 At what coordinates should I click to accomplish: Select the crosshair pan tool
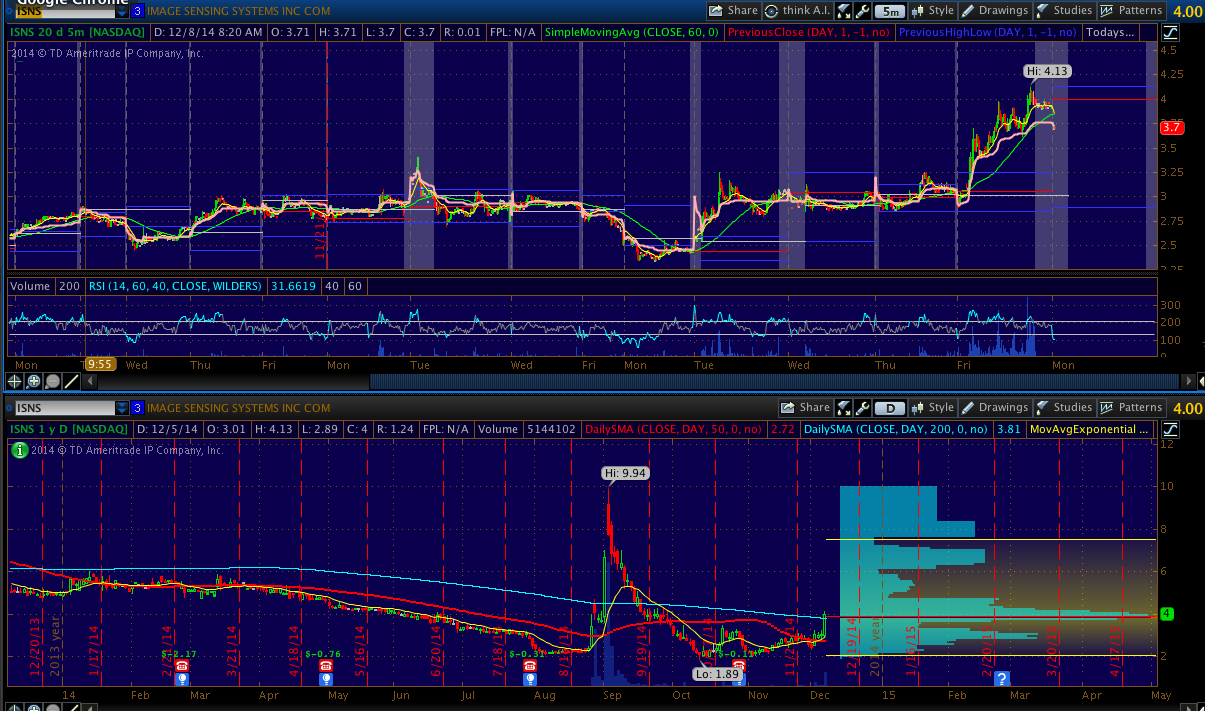pyautogui.click(x=15, y=381)
